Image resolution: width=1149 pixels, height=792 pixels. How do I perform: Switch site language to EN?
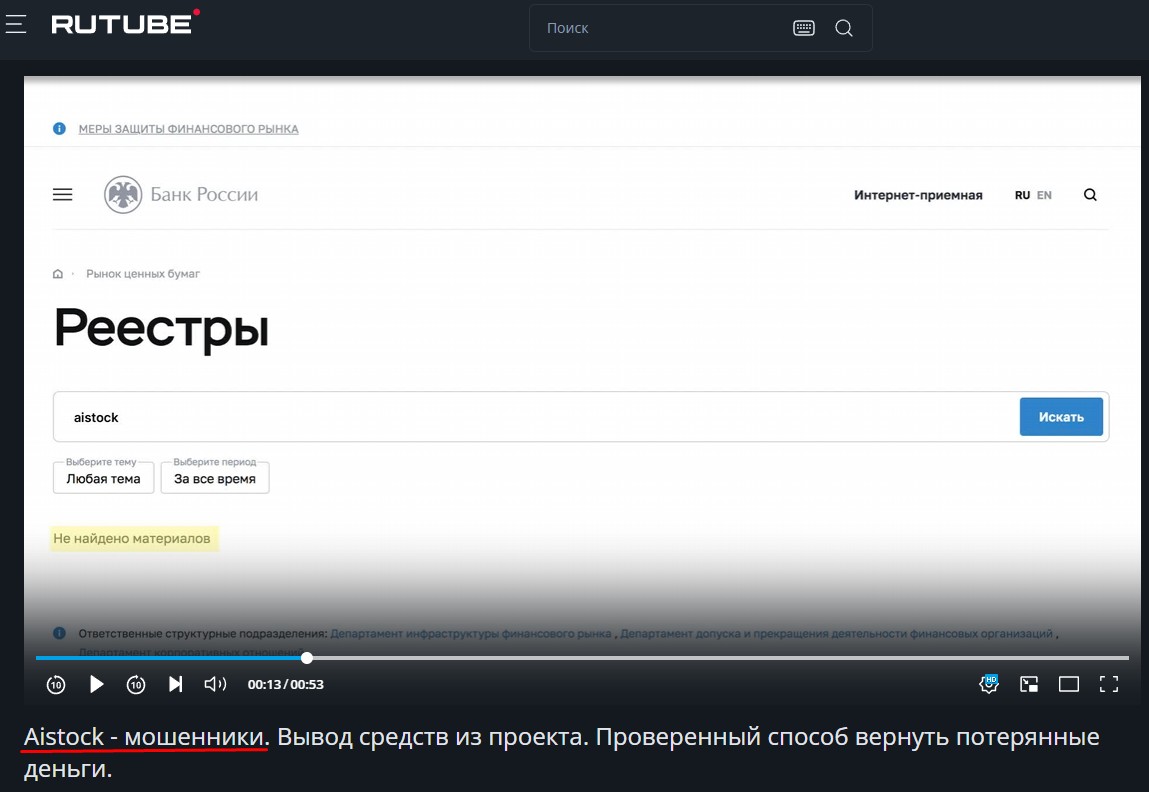[1044, 195]
